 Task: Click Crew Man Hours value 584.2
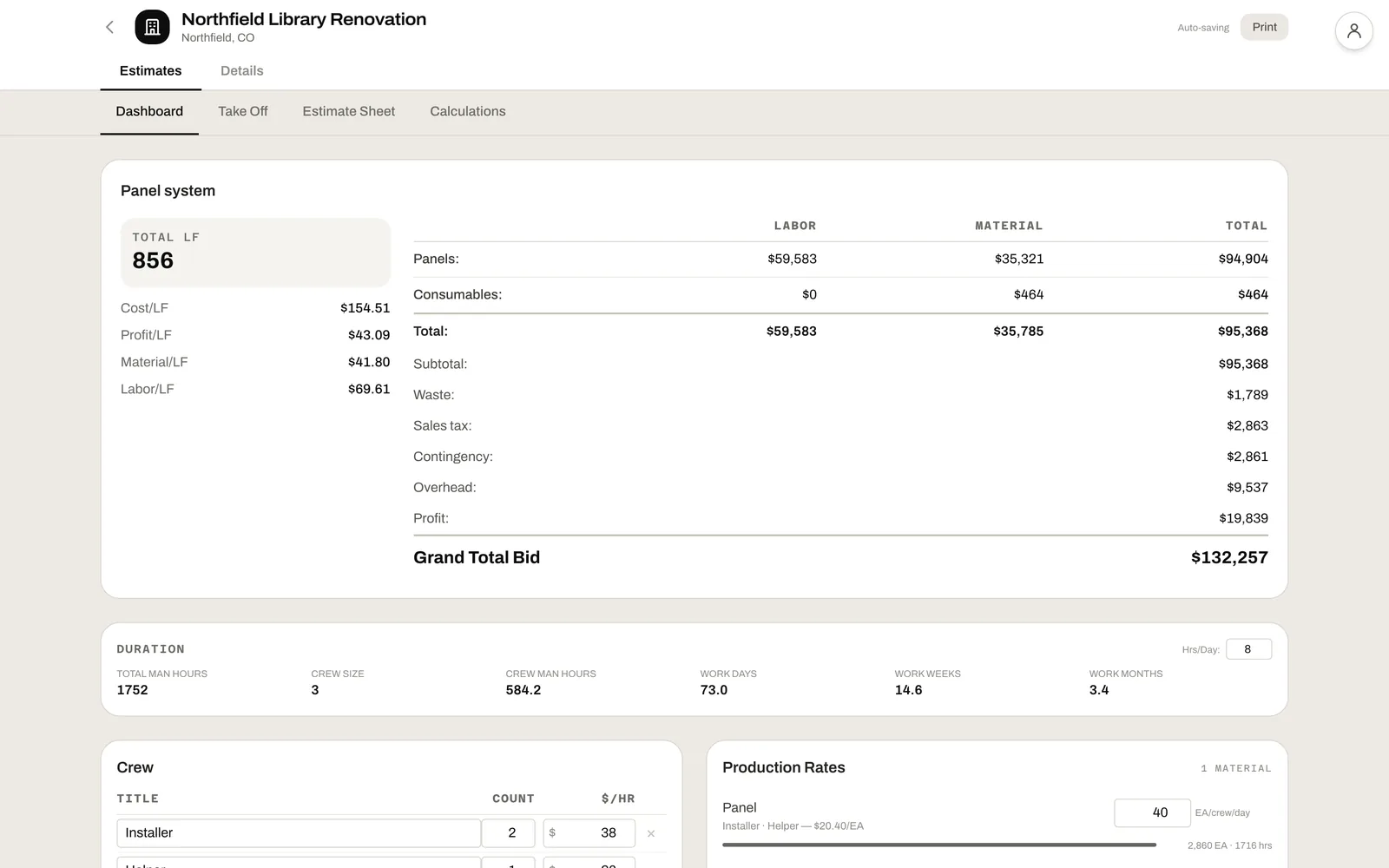pos(523,690)
